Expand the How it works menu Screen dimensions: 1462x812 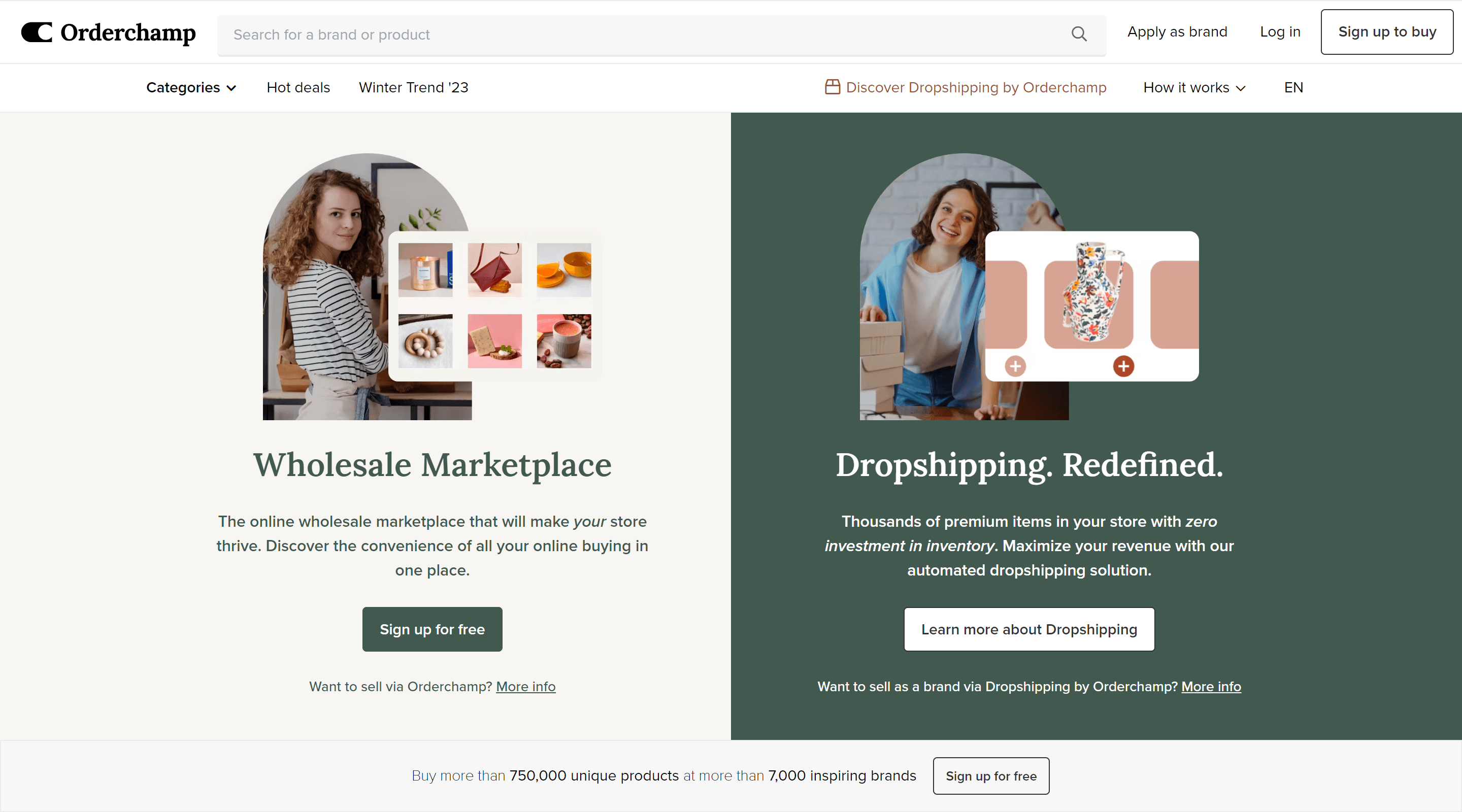pos(1193,87)
